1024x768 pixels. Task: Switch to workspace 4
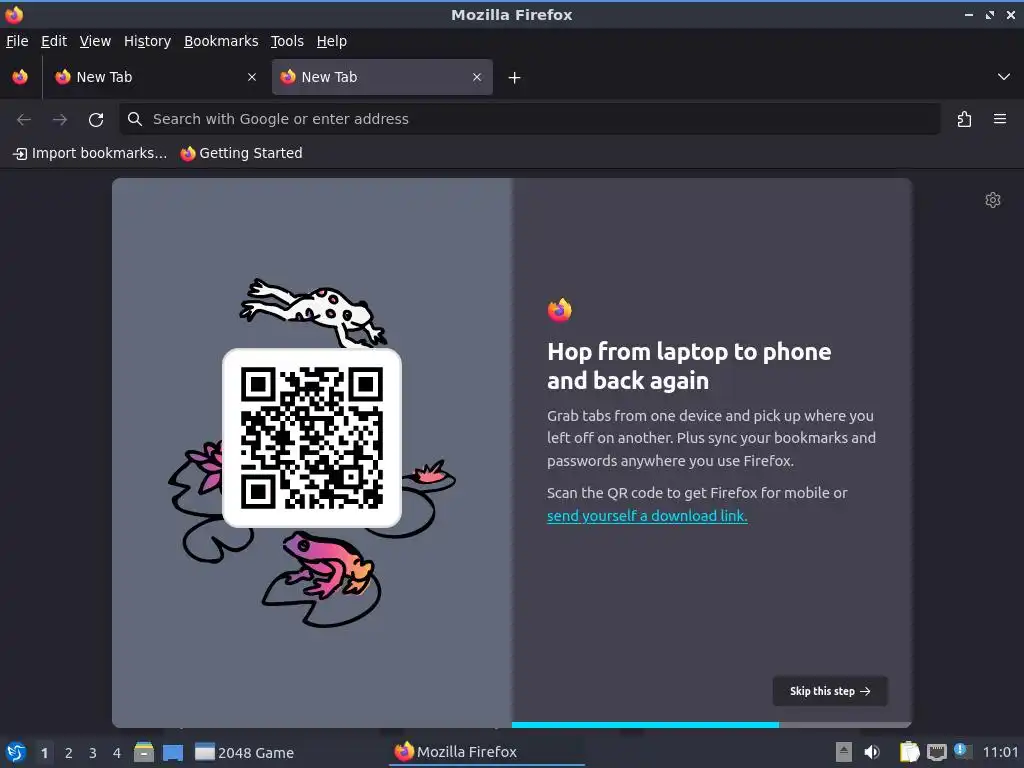[117, 753]
